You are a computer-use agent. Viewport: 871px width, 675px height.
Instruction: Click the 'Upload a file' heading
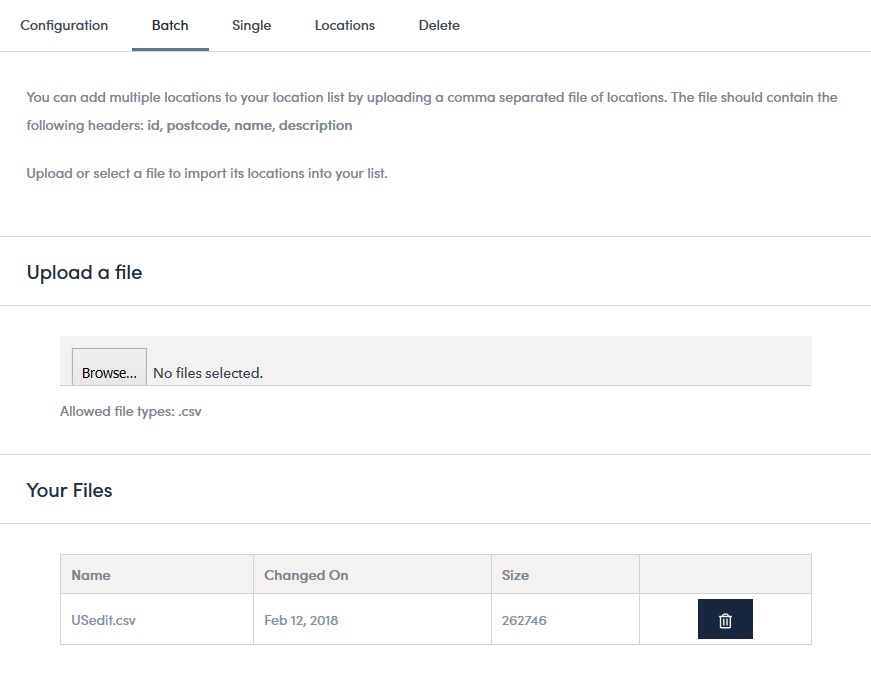click(x=84, y=273)
